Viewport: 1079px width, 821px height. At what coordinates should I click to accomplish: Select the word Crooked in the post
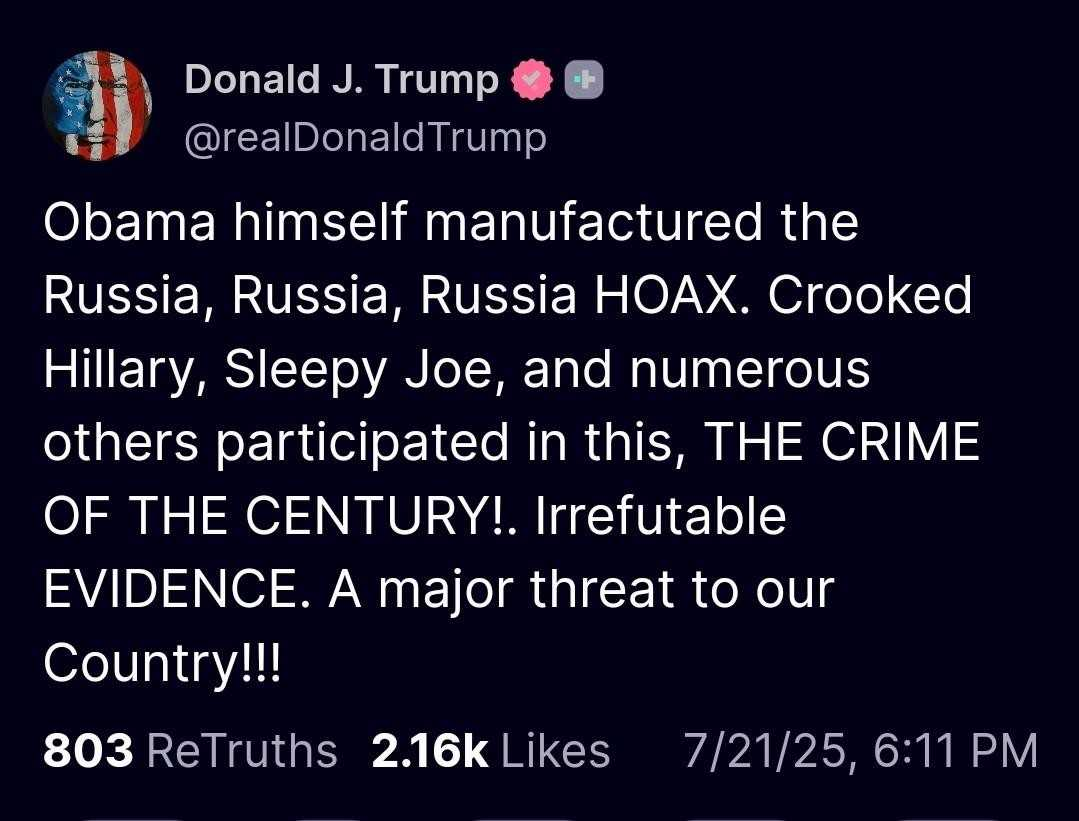click(870, 295)
